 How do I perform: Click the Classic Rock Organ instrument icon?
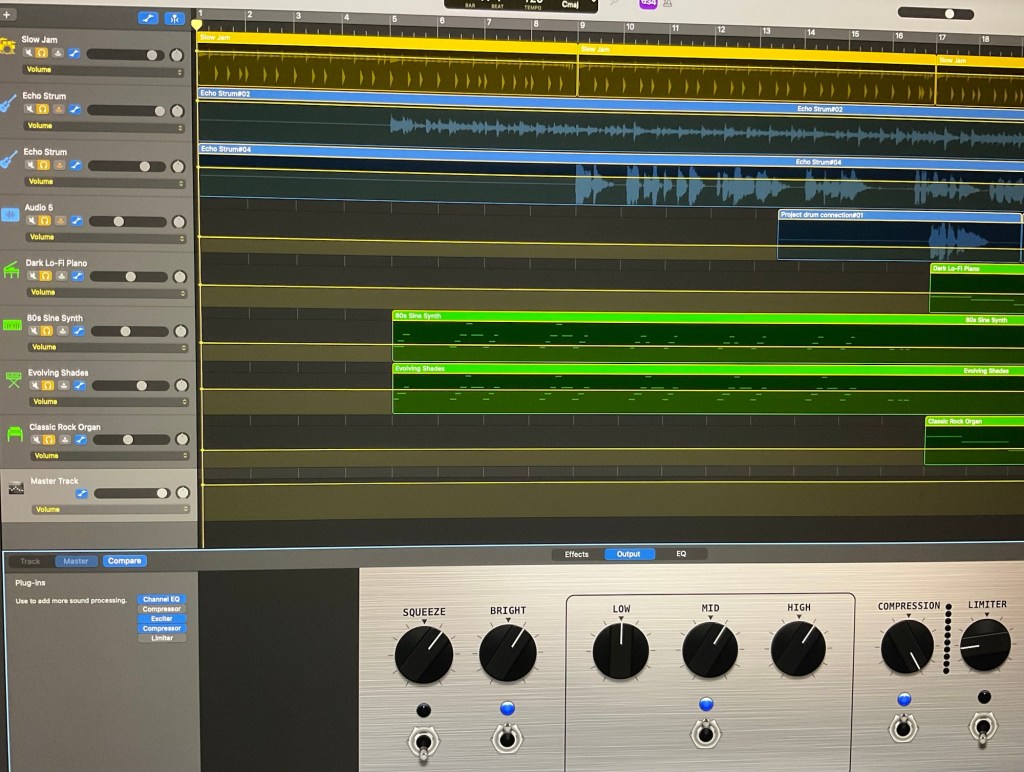(x=15, y=434)
